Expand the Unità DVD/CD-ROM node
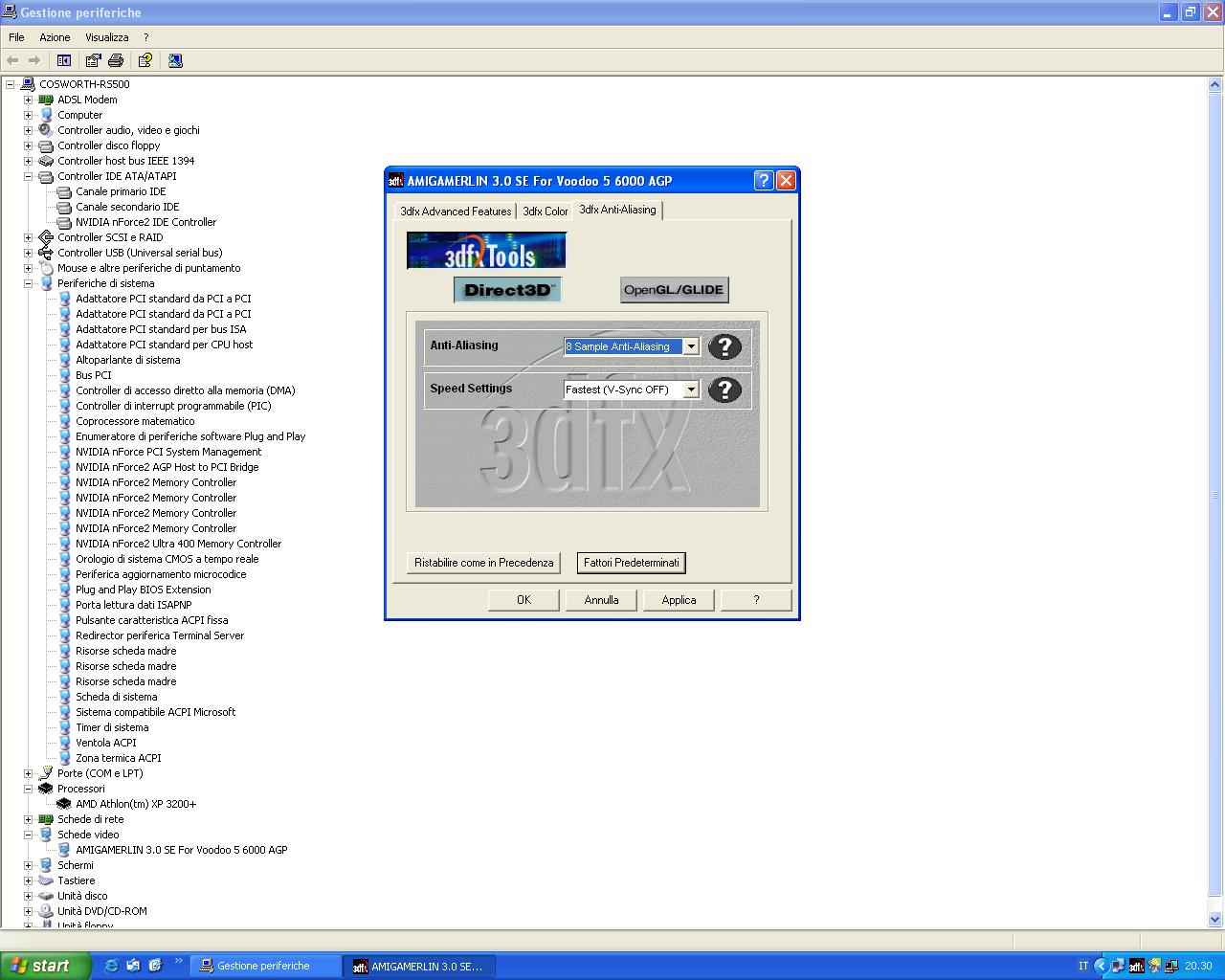Image resolution: width=1225 pixels, height=980 pixels. tap(28, 911)
